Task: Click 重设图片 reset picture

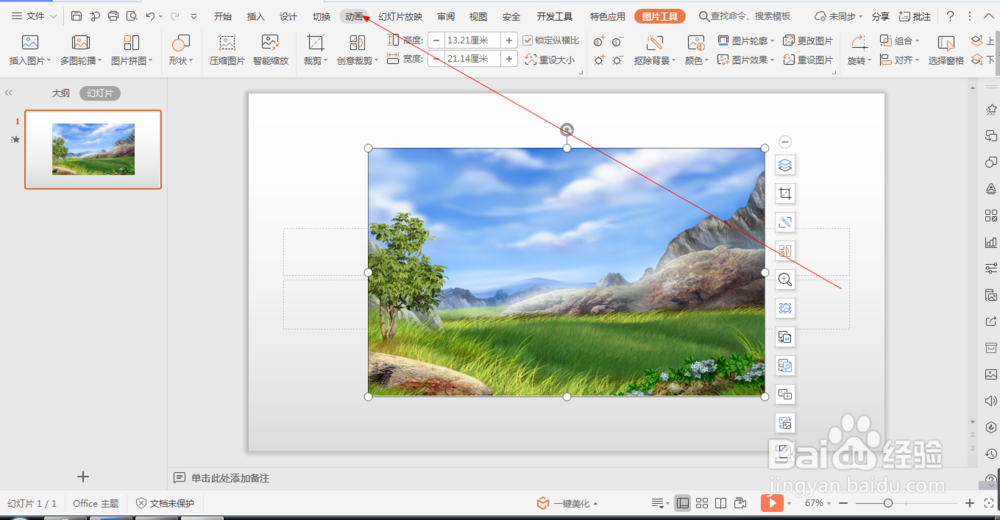Action: (807, 59)
